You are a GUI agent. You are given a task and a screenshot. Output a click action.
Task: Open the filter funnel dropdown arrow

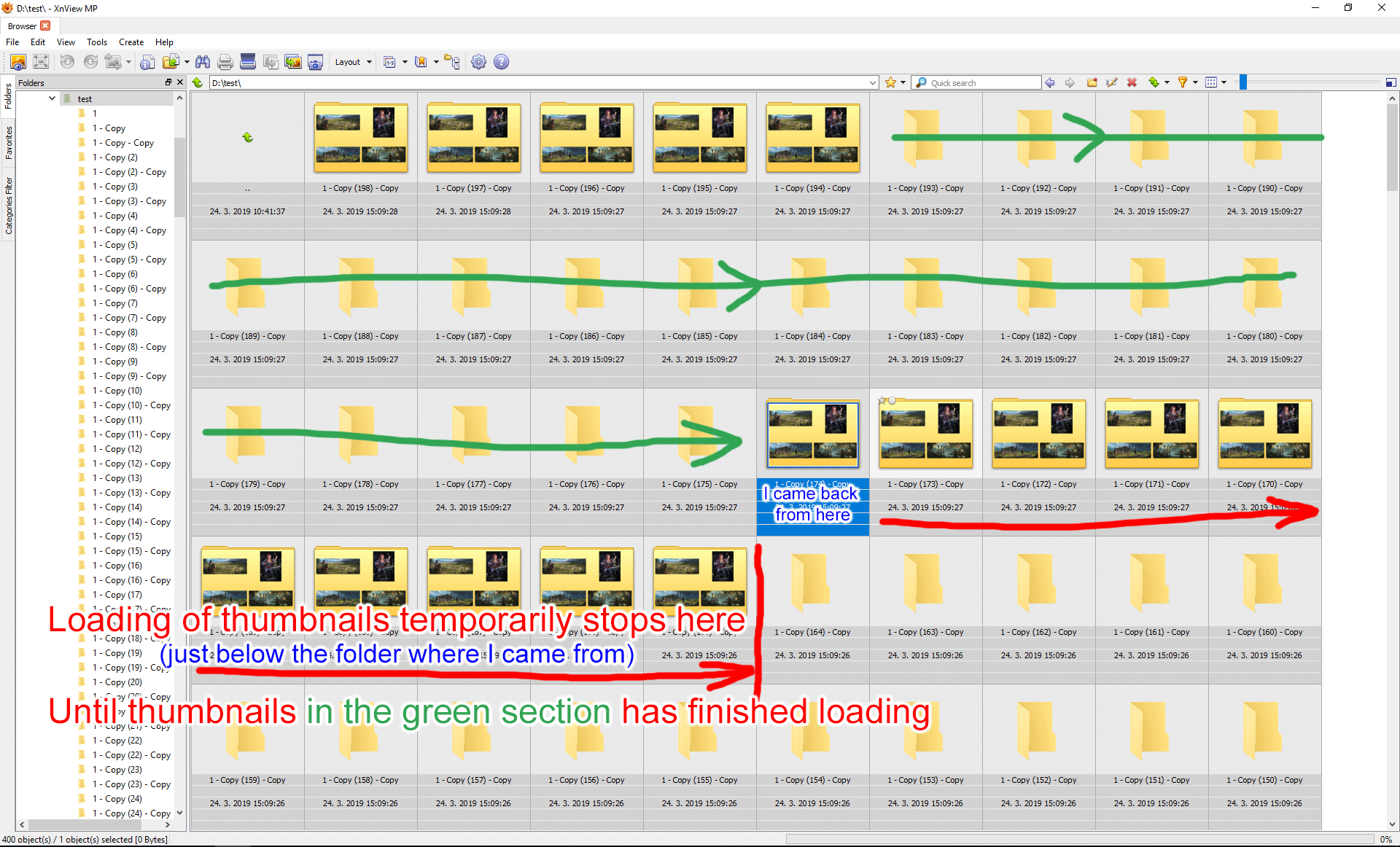tap(1195, 82)
